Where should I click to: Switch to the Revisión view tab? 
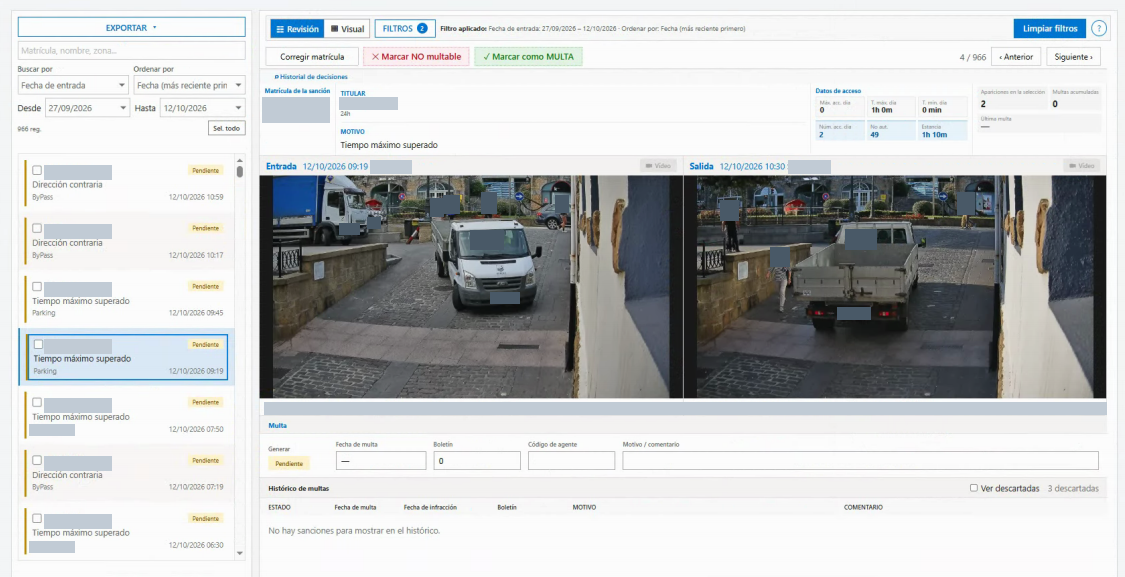pyautogui.click(x=297, y=29)
